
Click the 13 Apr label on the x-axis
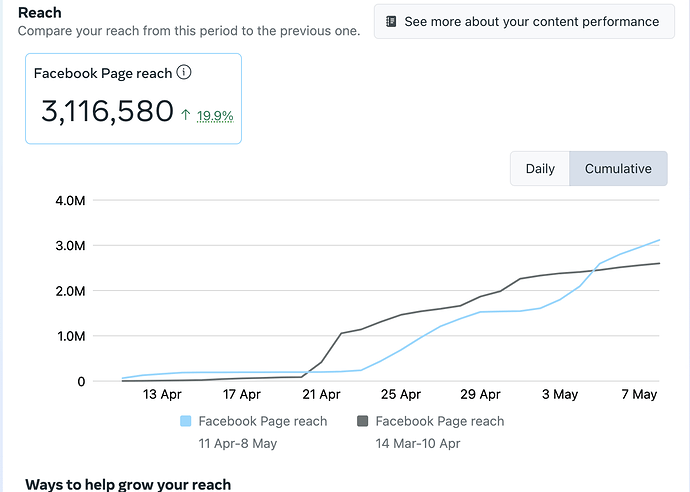coord(163,395)
